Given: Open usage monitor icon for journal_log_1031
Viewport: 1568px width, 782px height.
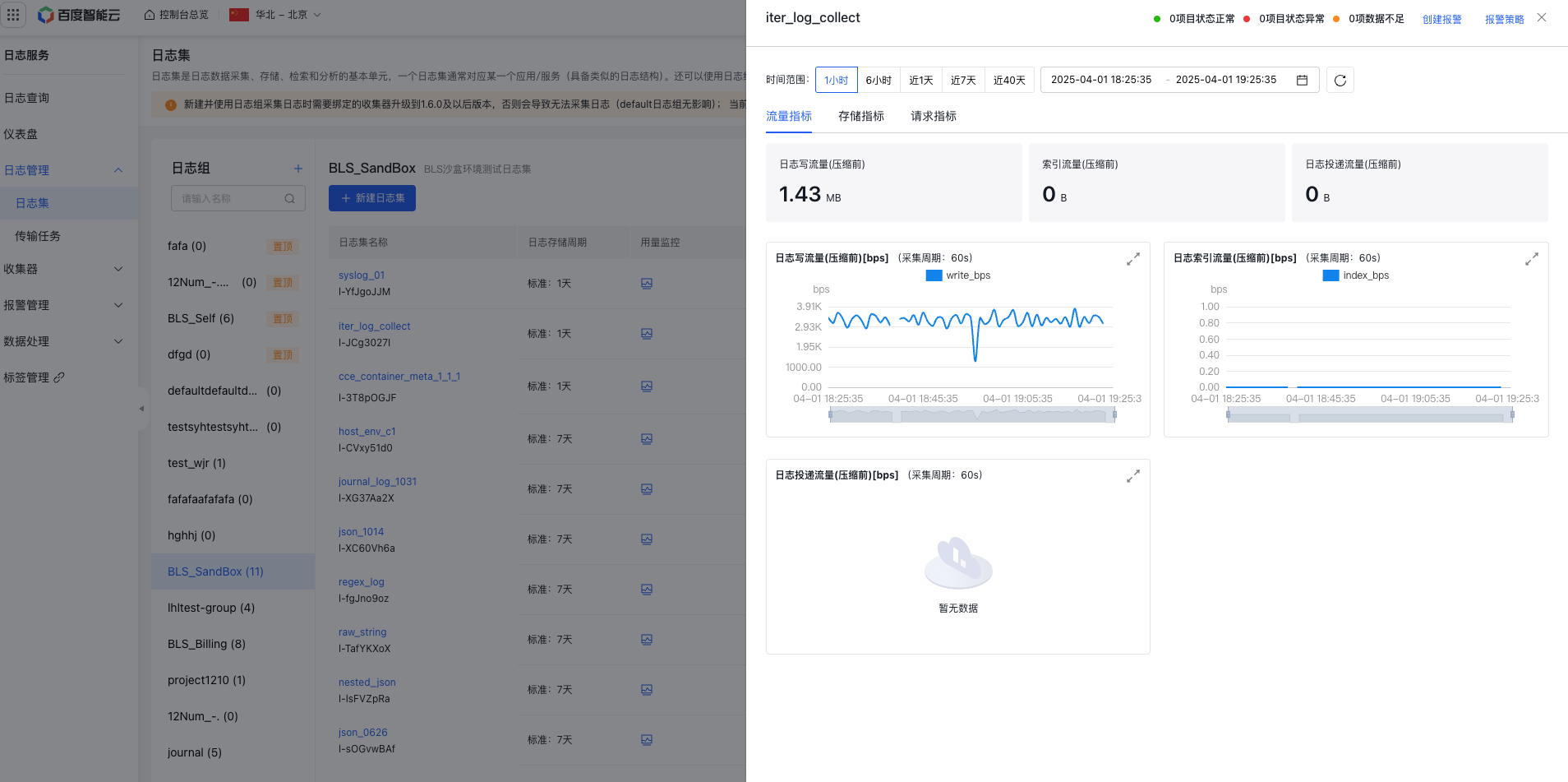Looking at the screenshot, I should click(647, 489).
